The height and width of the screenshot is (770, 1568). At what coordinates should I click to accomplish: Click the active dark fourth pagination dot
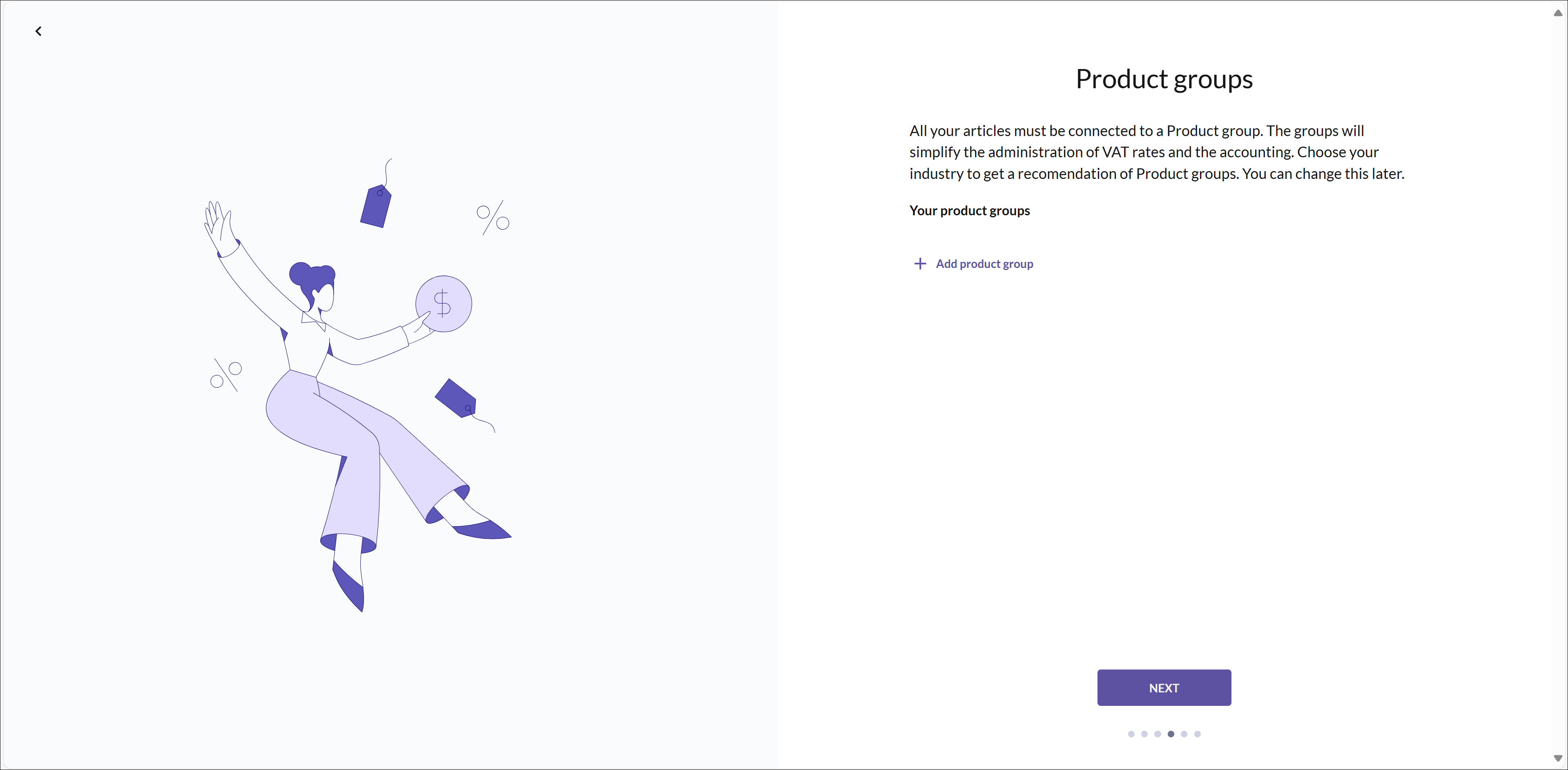[1171, 734]
